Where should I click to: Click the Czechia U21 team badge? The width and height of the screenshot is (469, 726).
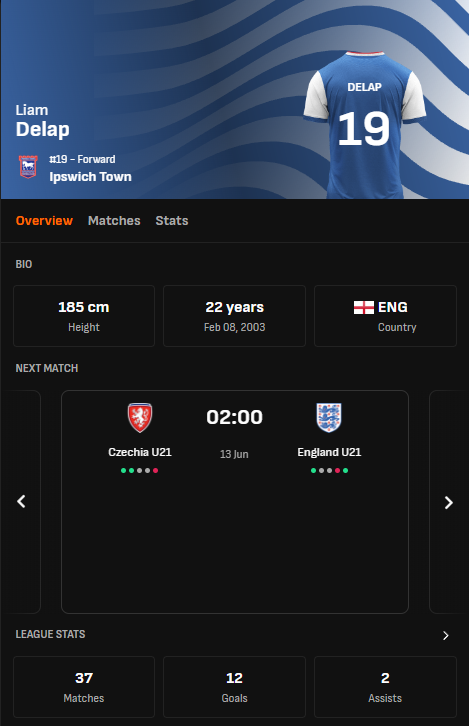pos(140,418)
